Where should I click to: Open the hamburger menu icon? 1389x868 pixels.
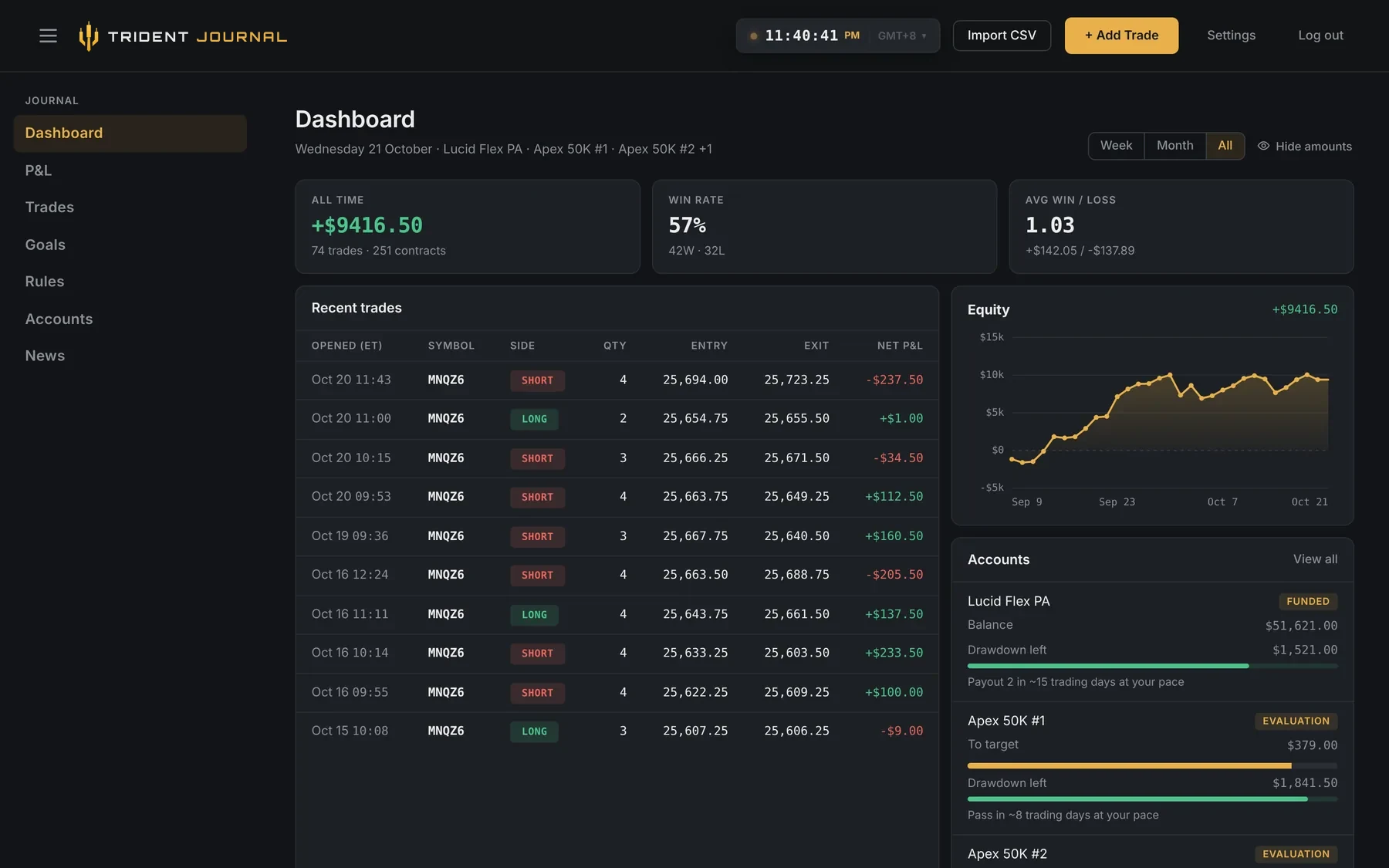pyautogui.click(x=48, y=35)
